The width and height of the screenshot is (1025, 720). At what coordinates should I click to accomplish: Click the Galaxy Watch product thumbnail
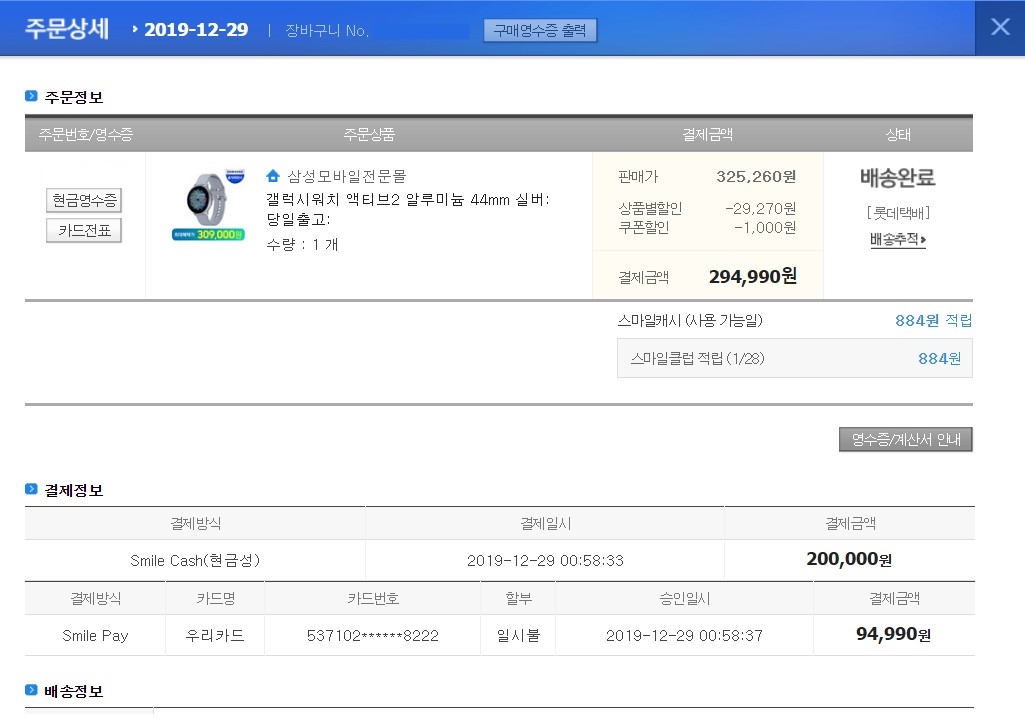[209, 205]
